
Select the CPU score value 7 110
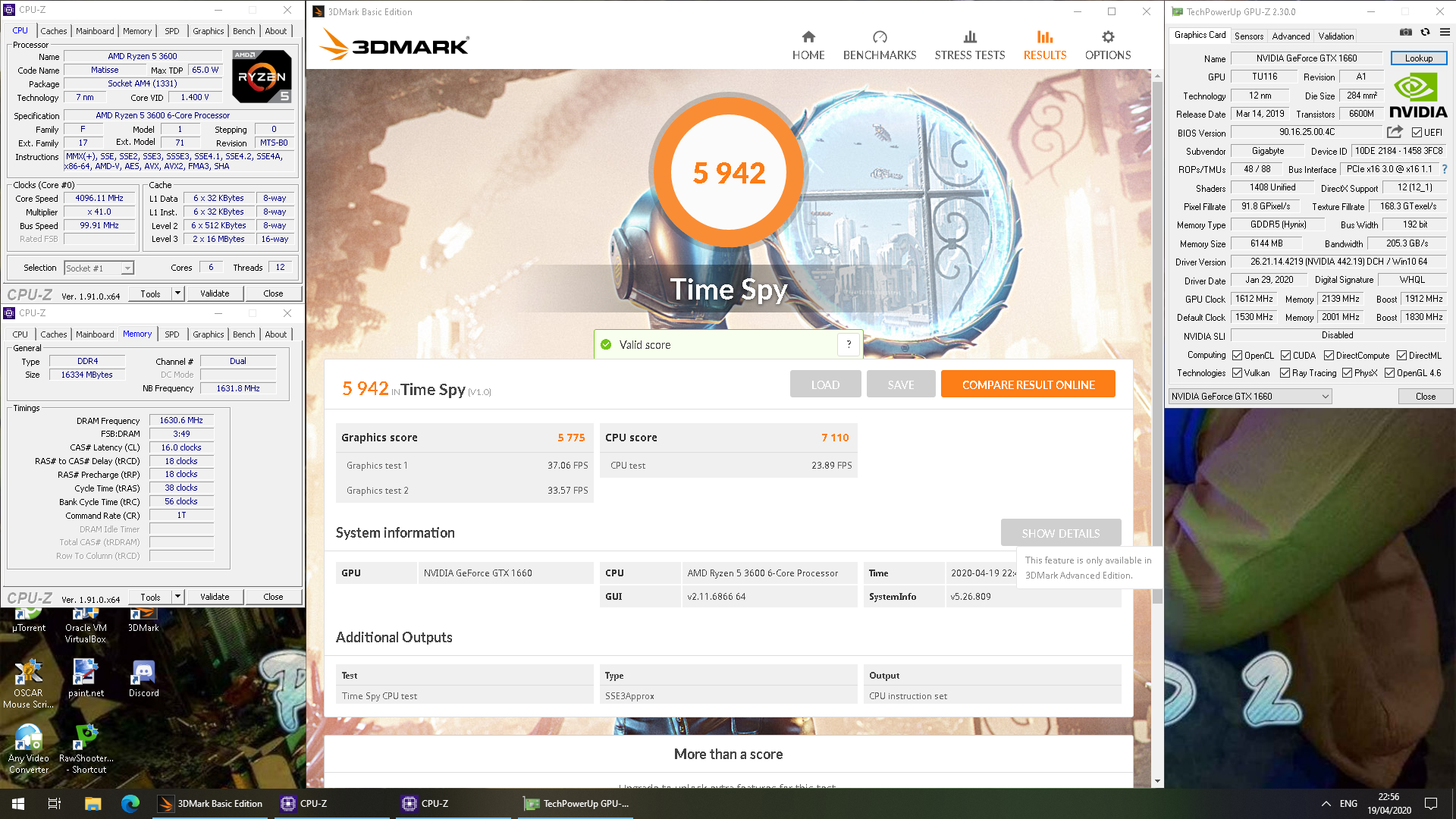tap(835, 438)
